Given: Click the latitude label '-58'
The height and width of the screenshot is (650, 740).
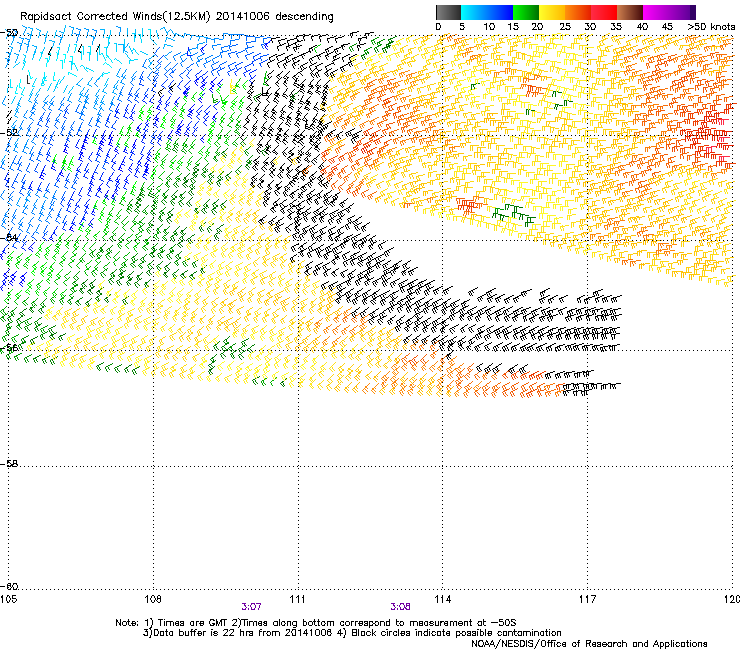Looking at the screenshot, I should (x=10, y=464).
